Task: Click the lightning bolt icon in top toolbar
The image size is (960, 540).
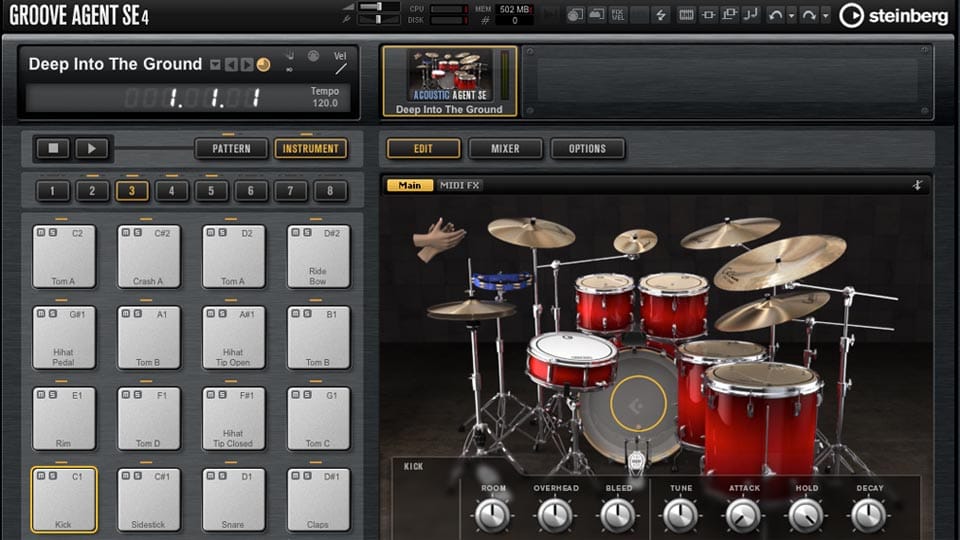Action: point(661,15)
